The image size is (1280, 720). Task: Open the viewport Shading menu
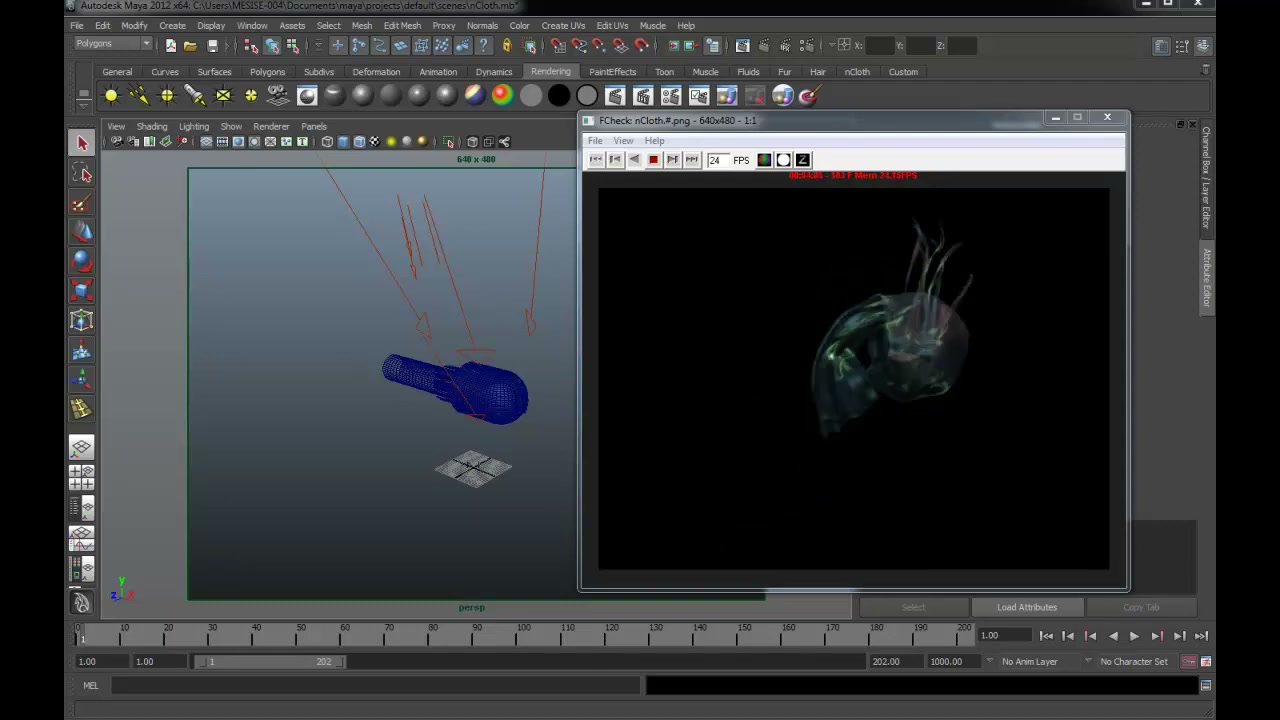point(152,127)
